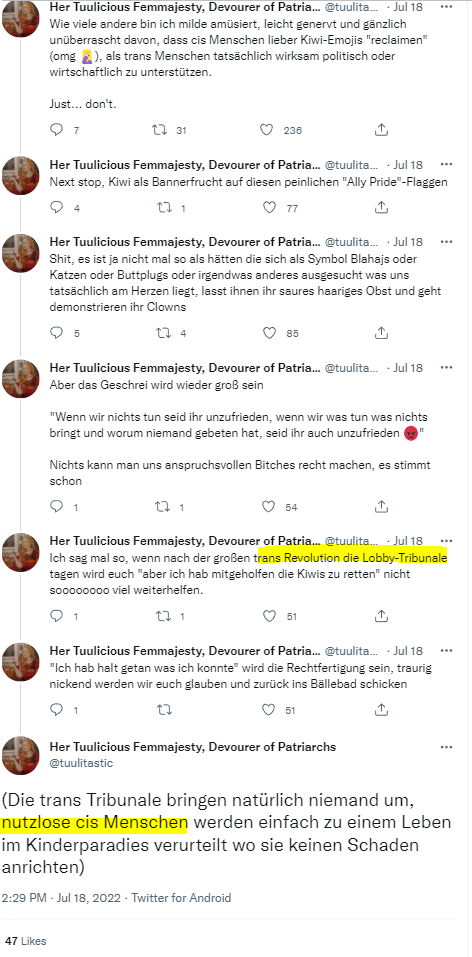Open the Twitter for Android source link
The image size is (472, 957).
pyautogui.click(x=181, y=897)
